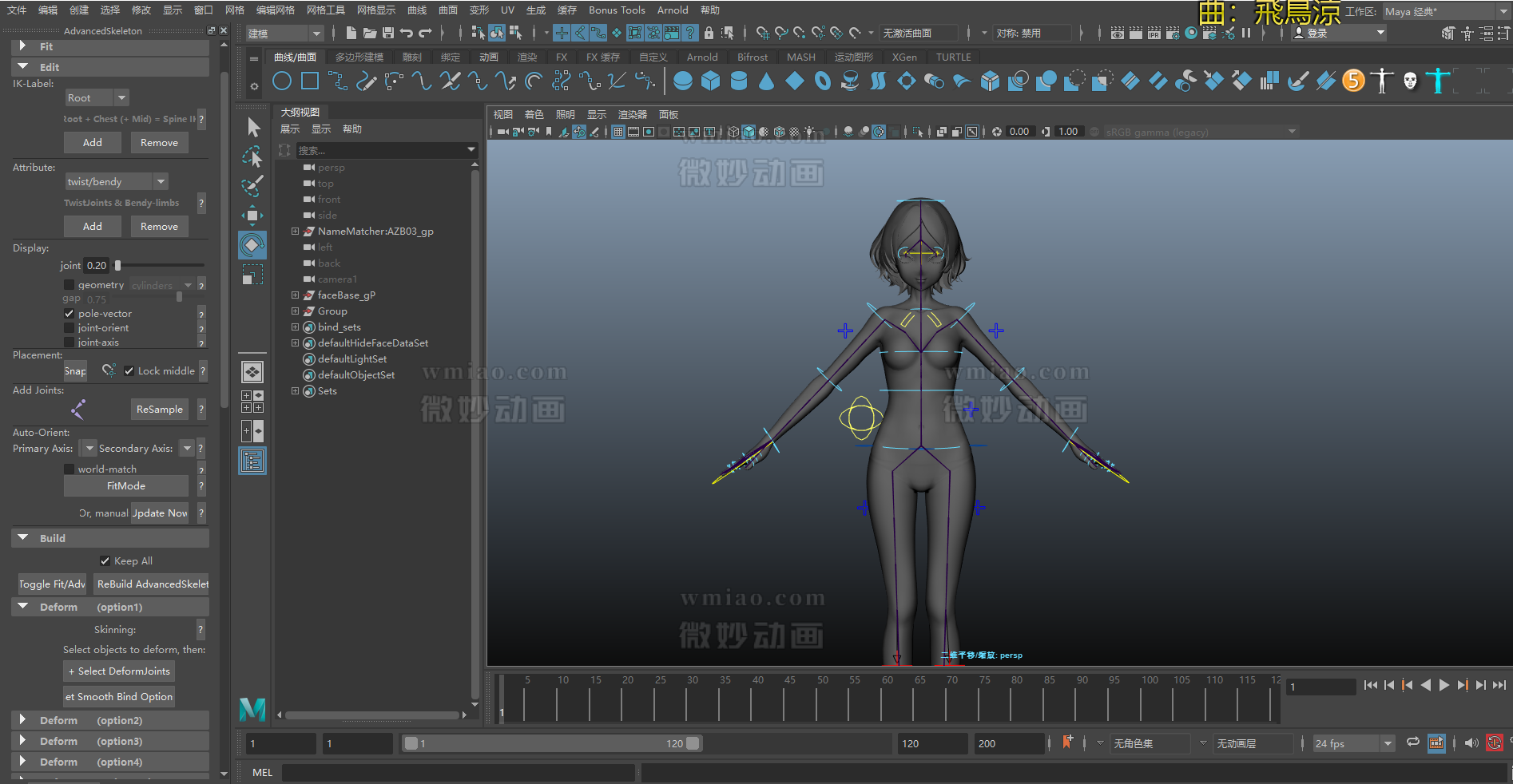The width and height of the screenshot is (1513, 784).
Task: Toggle the Keep All checkbox
Action: (105, 561)
